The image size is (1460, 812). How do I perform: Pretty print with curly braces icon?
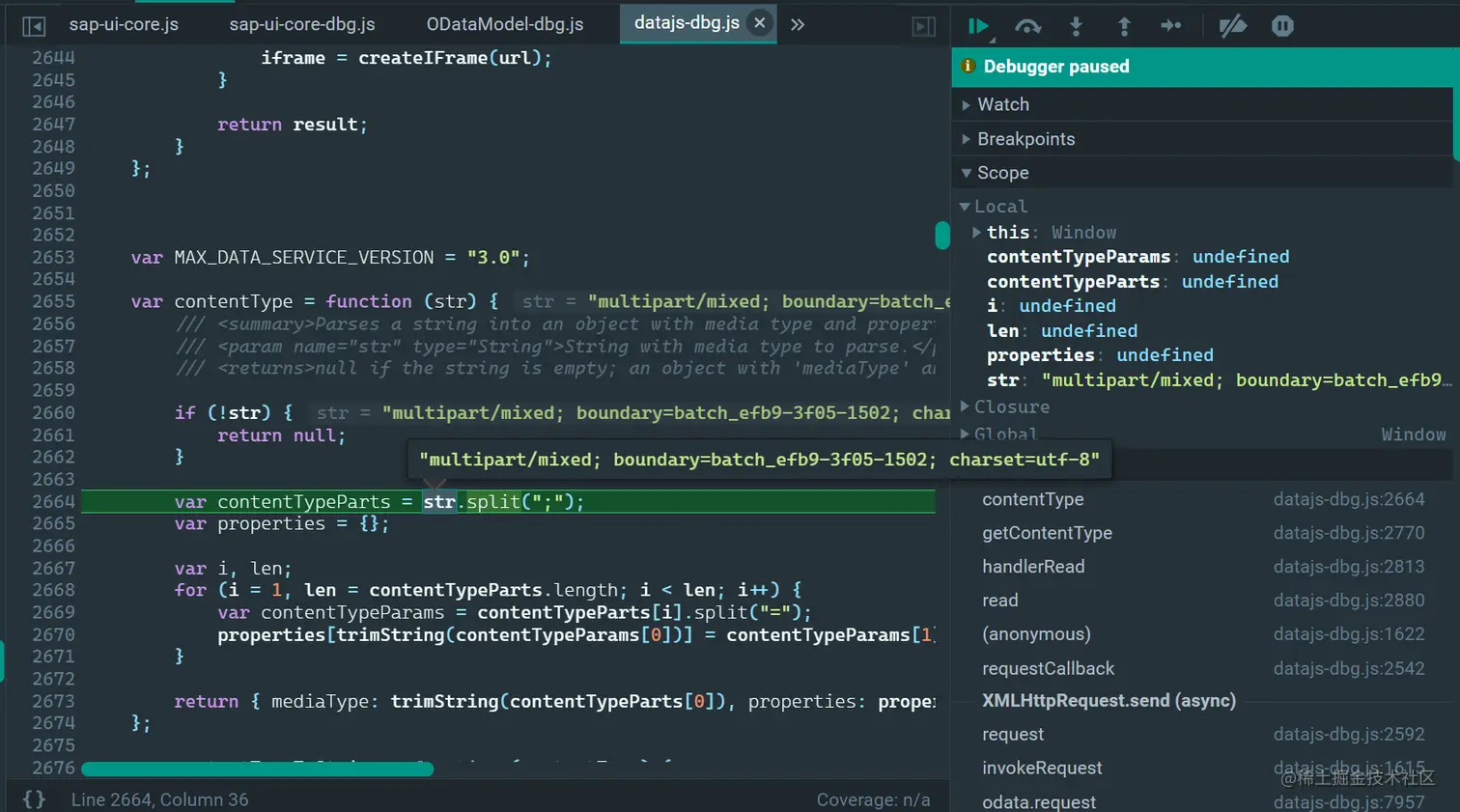click(x=34, y=799)
